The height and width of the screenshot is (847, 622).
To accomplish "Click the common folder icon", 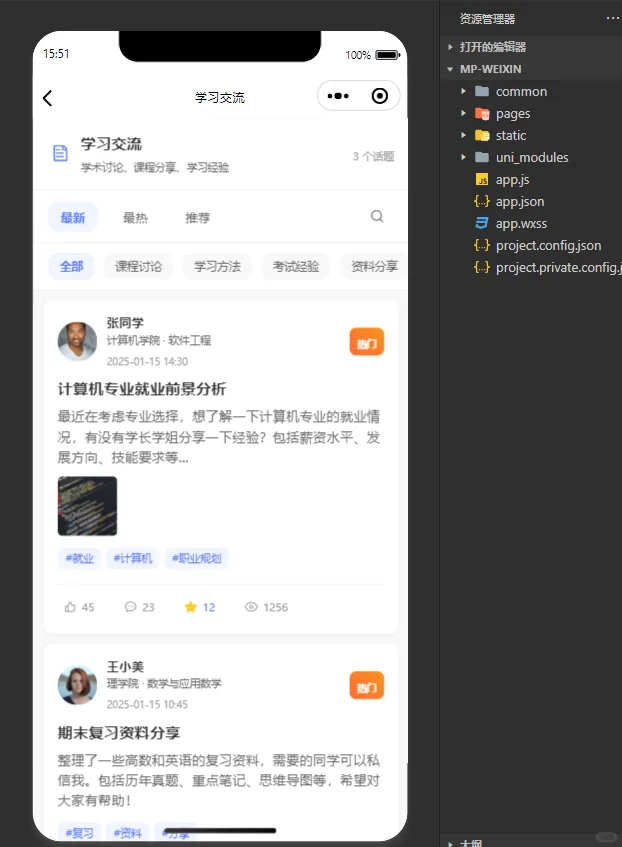I will tap(481, 91).
